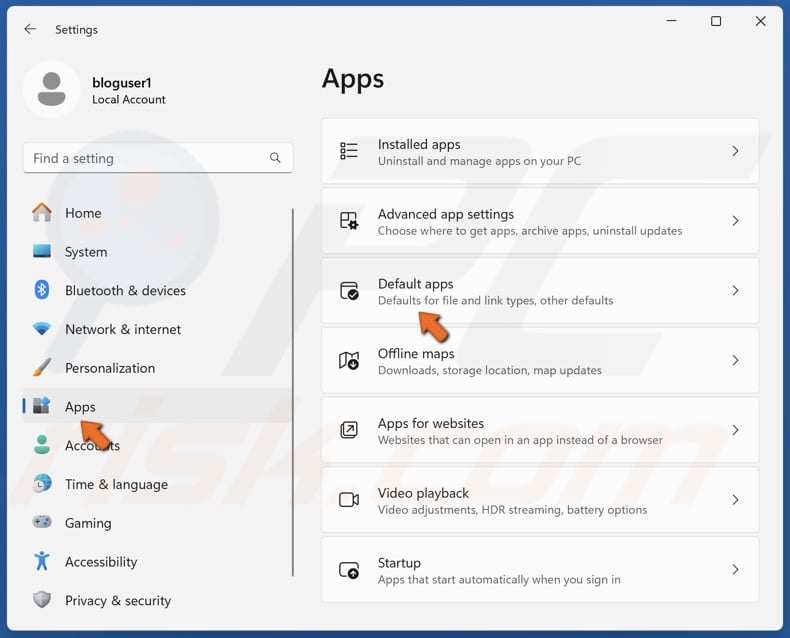Click 'Downloads, storage location, map updates' text
The image size is (790, 638).
click(490, 370)
